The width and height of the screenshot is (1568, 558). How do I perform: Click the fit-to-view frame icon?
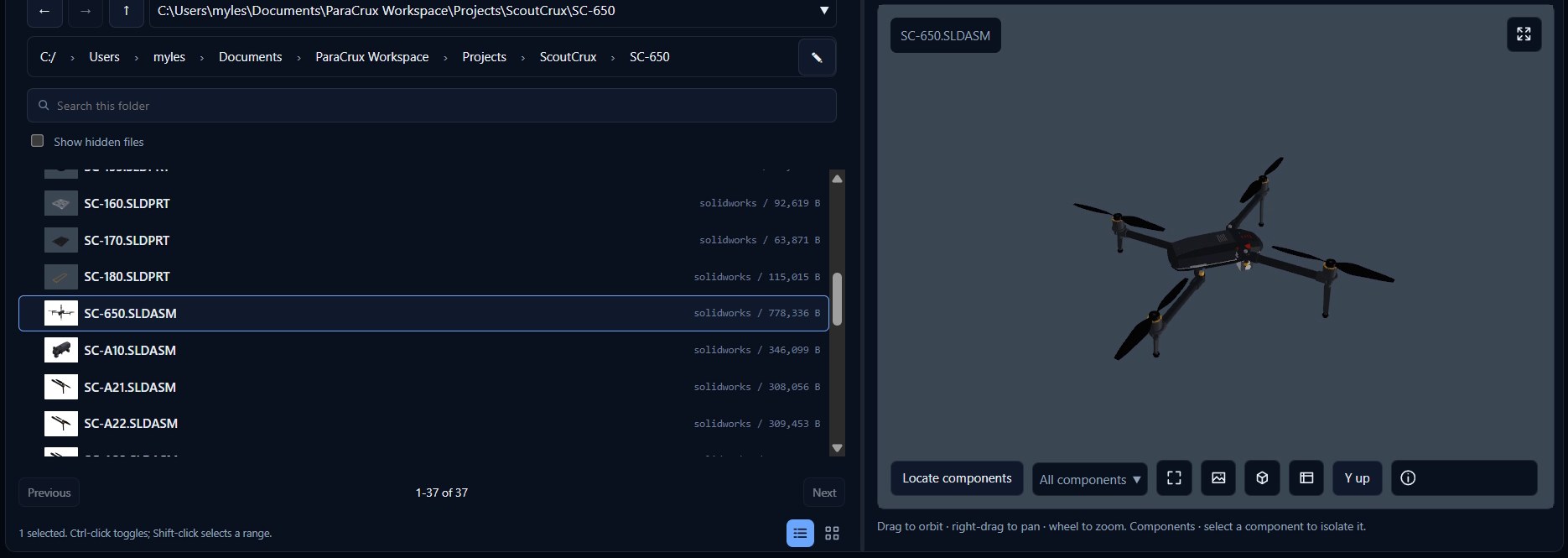(1174, 478)
